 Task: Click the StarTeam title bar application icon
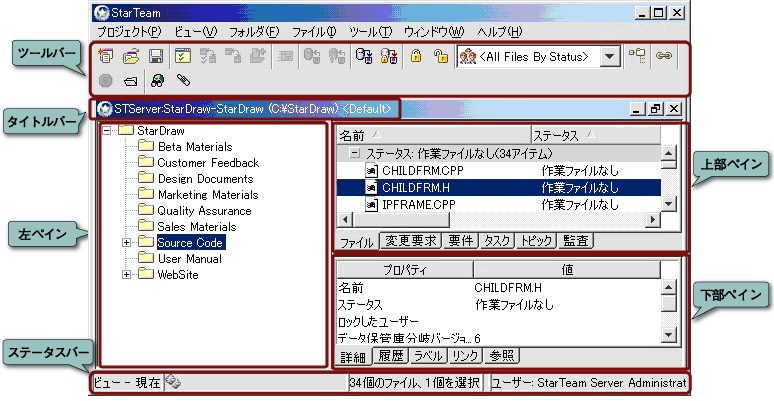point(102,12)
